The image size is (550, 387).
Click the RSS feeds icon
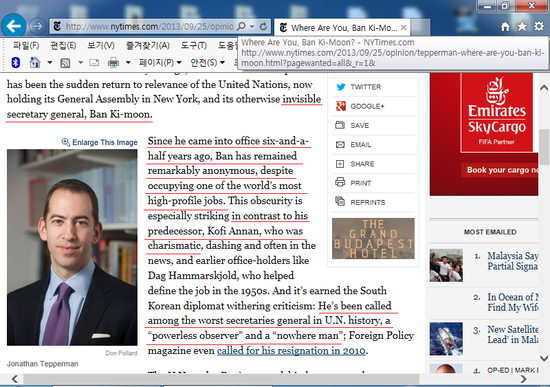(65, 63)
